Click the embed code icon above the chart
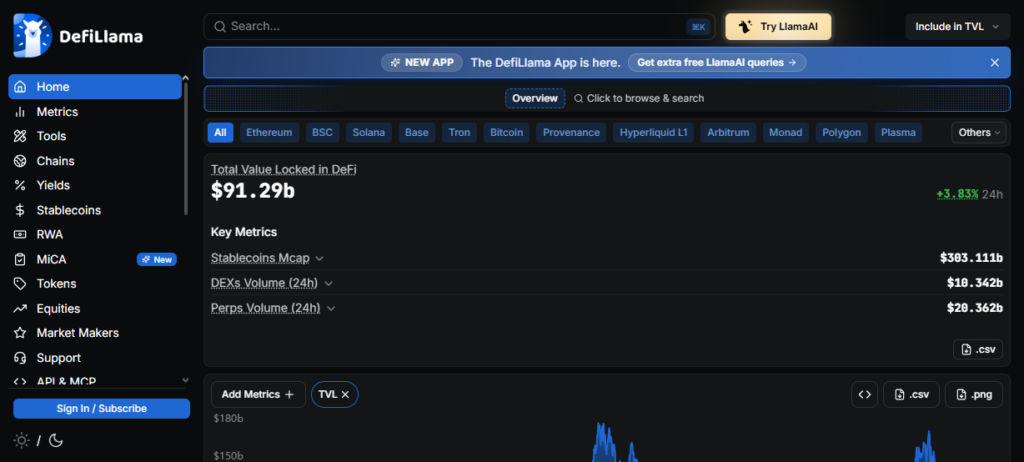Viewport: 1024px width, 462px height. [865, 395]
